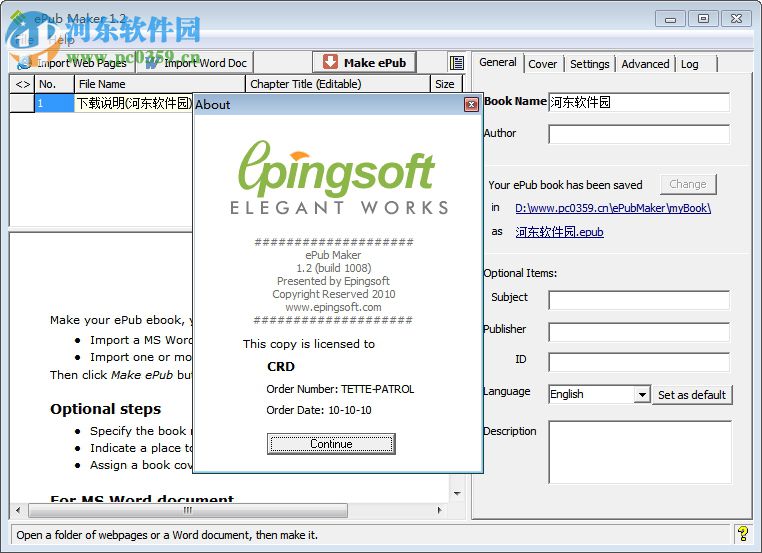Show the Log tab

[690, 64]
